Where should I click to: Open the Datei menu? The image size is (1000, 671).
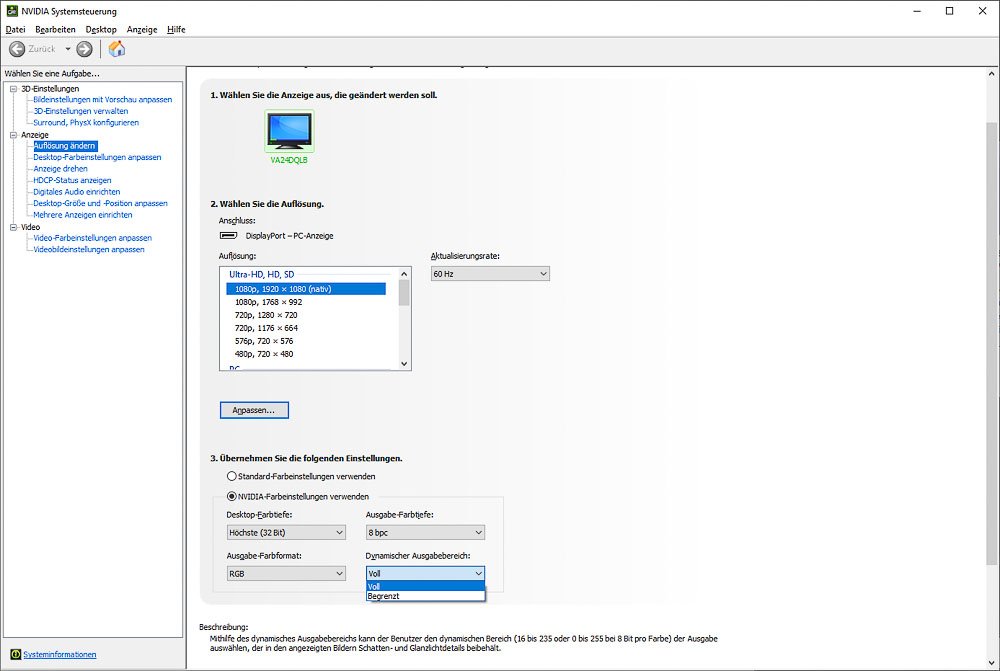tap(15, 29)
